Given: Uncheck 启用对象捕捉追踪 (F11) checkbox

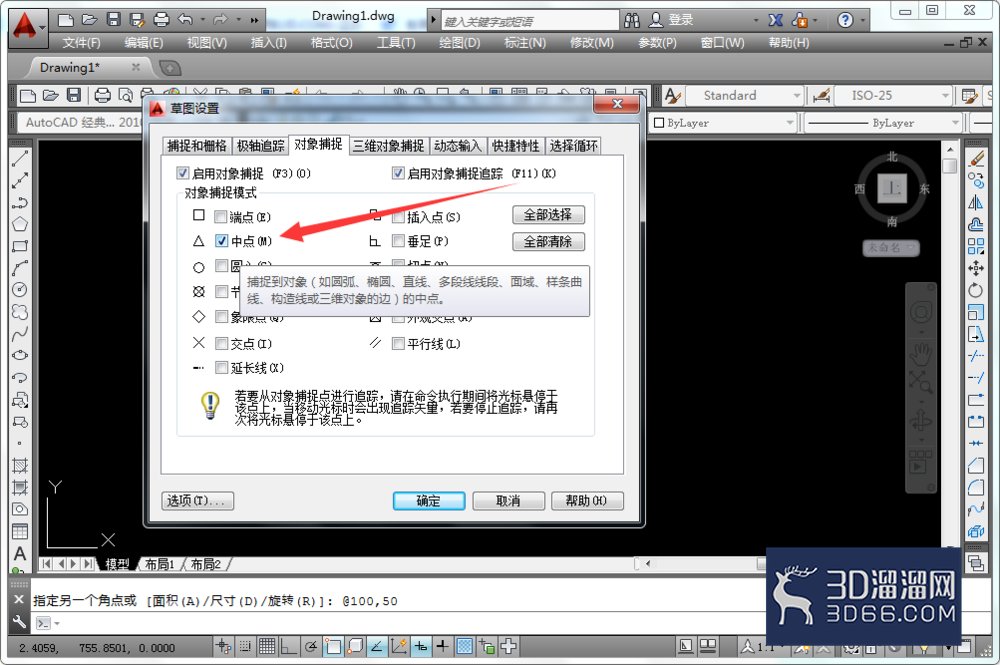Looking at the screenshot, I should coord(399,173).
